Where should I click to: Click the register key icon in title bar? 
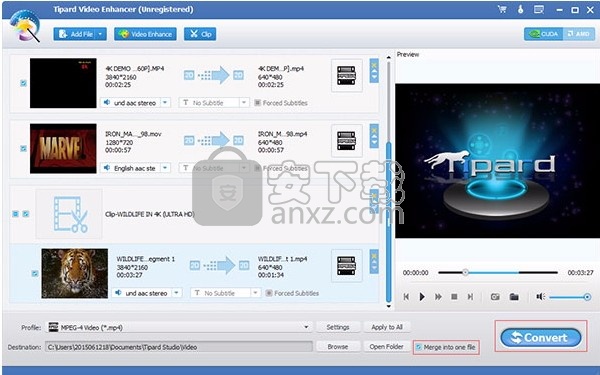(x=520, y=10)
